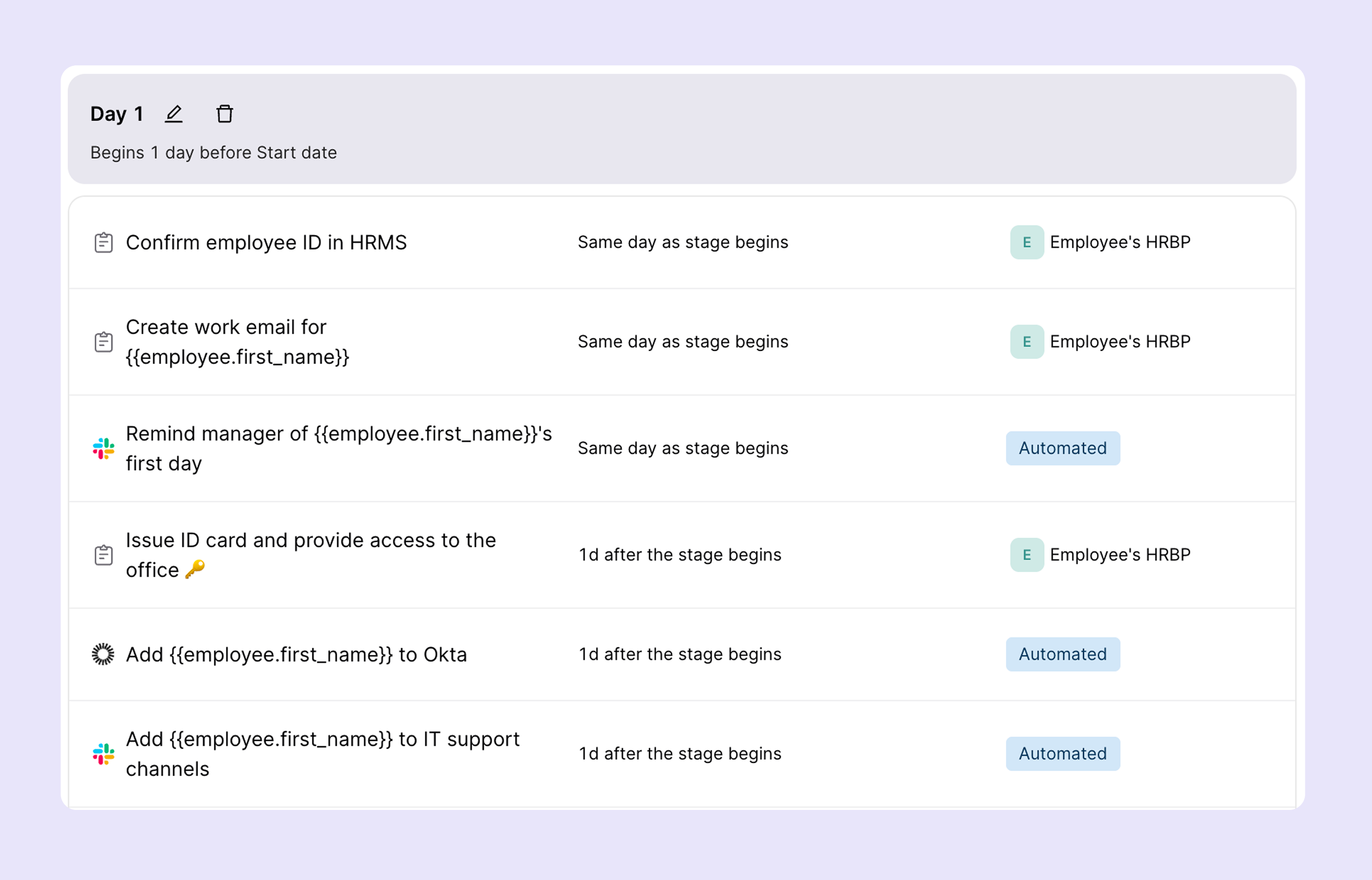Viewport: 1372px width, 880px height.
Task: Click Begins 1 day before Start date text
Action: click(213, 153)
